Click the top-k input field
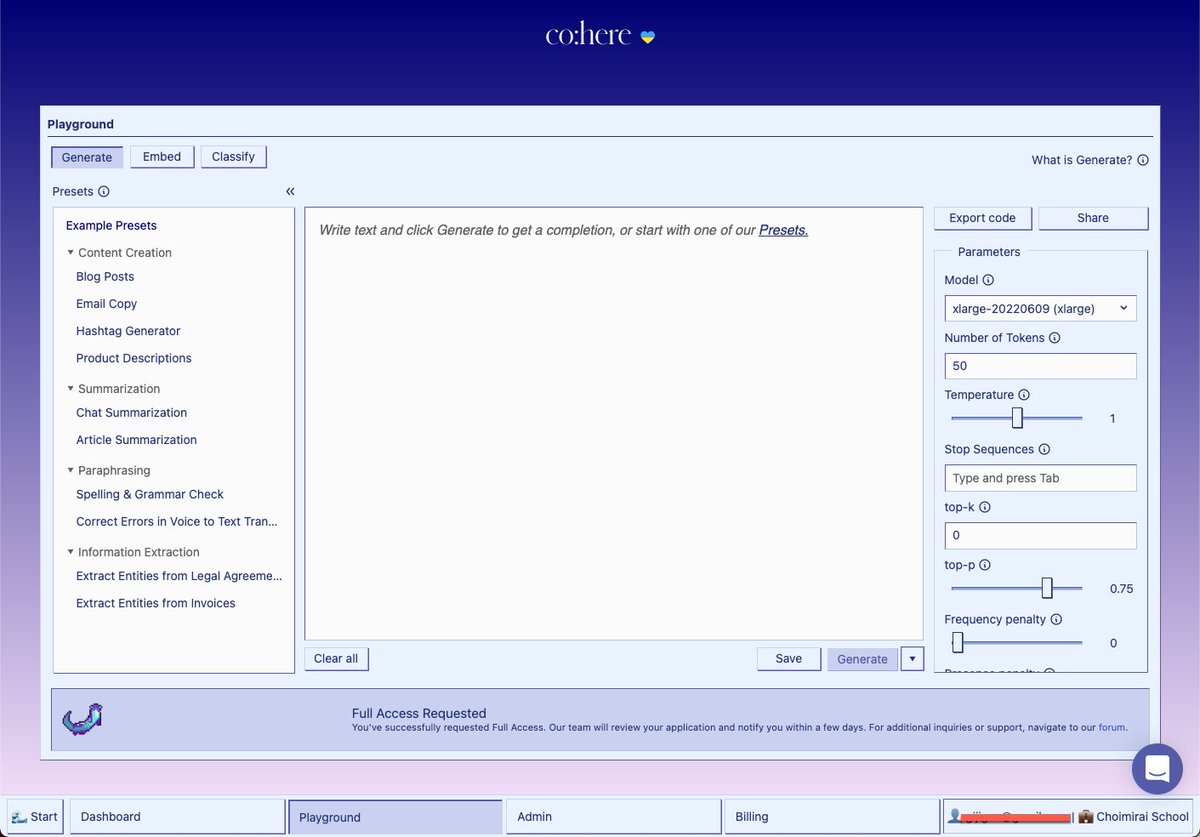Image resolution: width=1200 pixels, height=837 pixels. (x=1040, y=536)
